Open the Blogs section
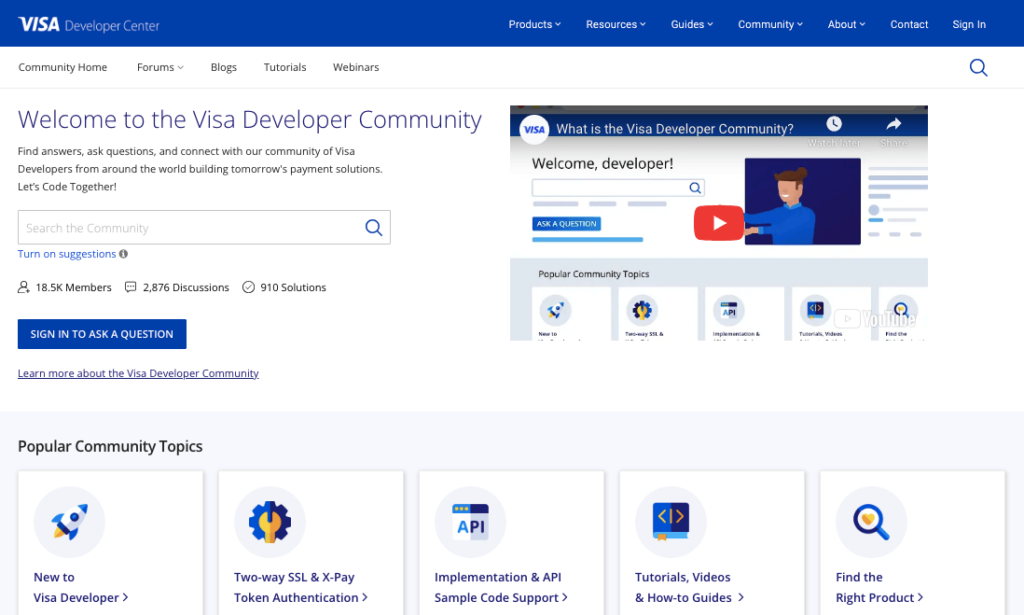This screenshot has width=1024, height=615. 223,67
